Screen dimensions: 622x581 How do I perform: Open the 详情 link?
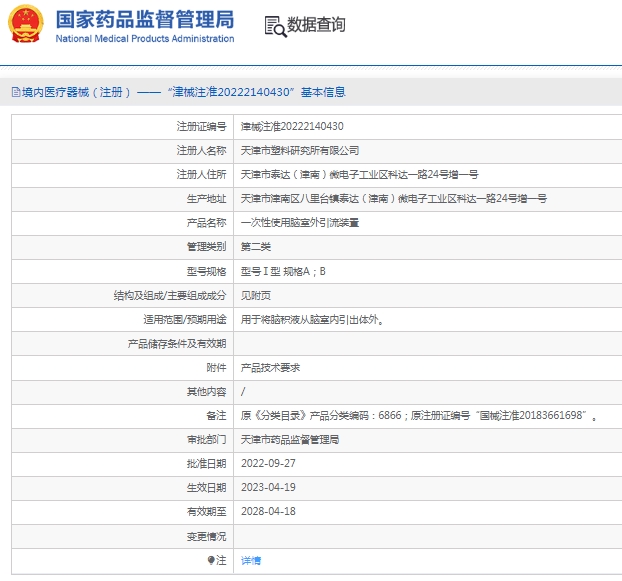click(251, 560)
